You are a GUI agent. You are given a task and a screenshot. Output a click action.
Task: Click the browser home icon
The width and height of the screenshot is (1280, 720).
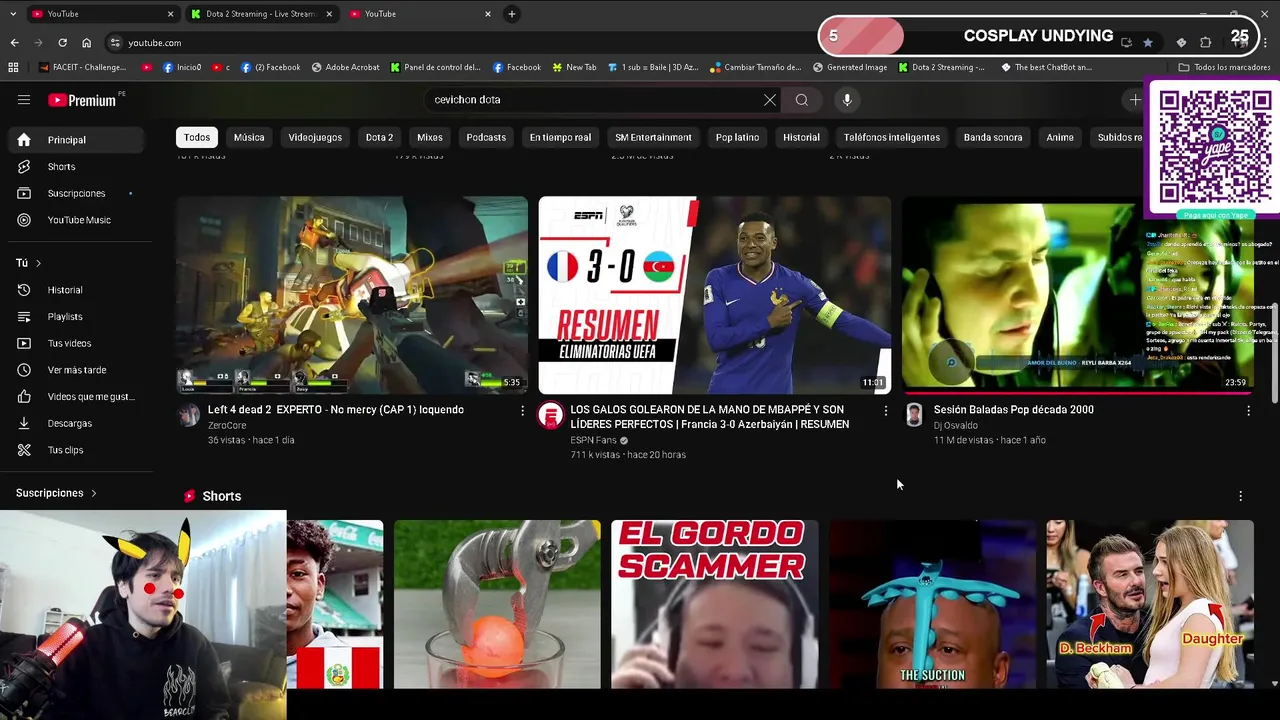[86, 43]
